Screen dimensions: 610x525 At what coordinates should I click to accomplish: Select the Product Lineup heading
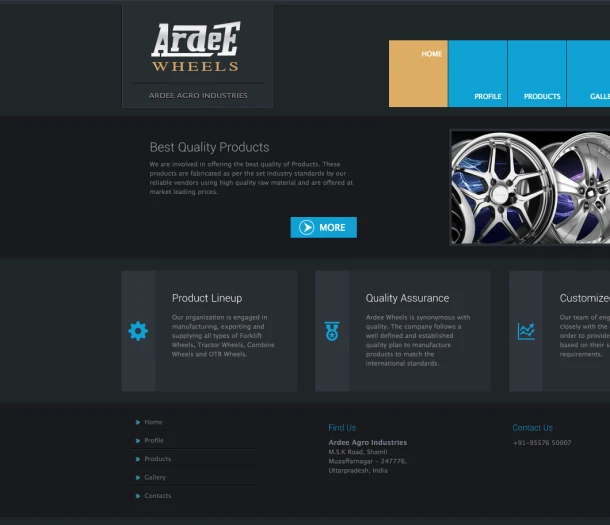click(207, 298)
